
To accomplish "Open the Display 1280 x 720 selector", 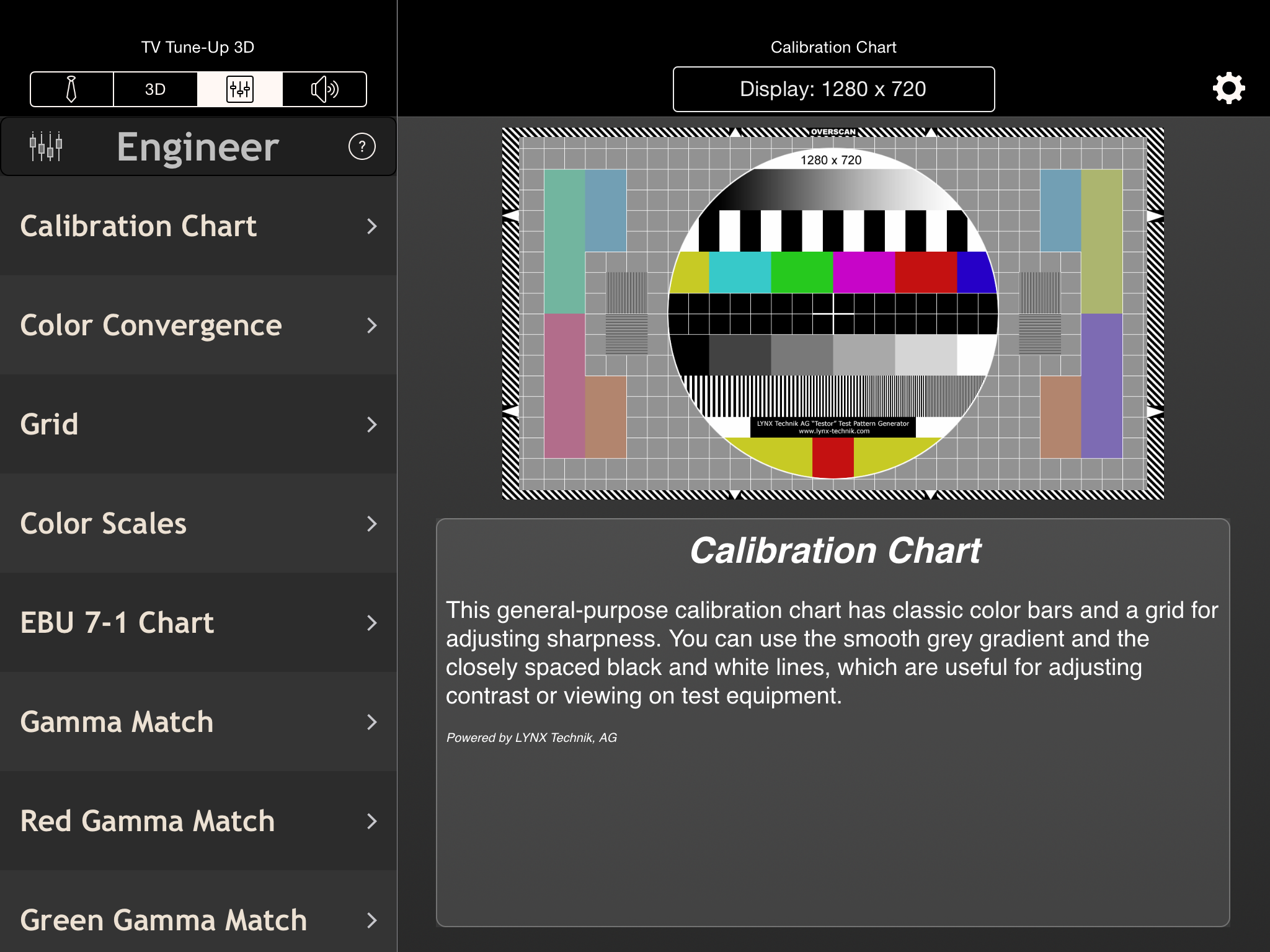I will pyautogui.click(x=833, y=89).
